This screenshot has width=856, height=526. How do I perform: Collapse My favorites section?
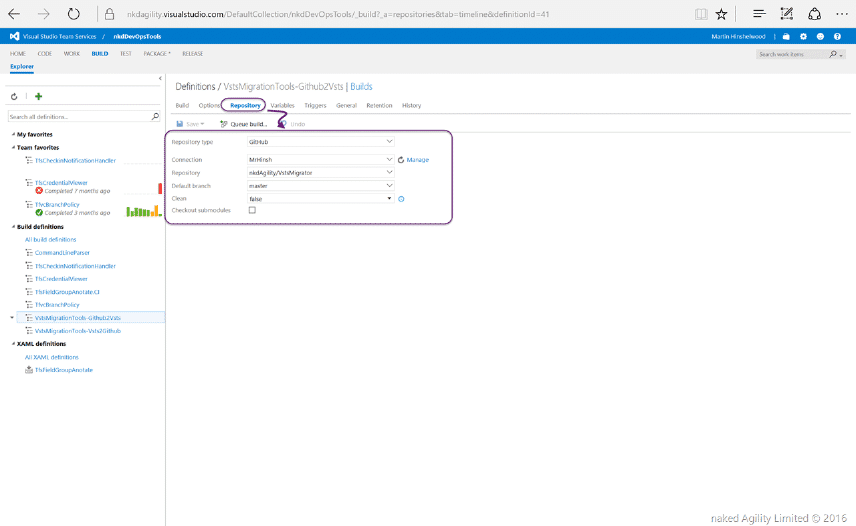[13, 134]
